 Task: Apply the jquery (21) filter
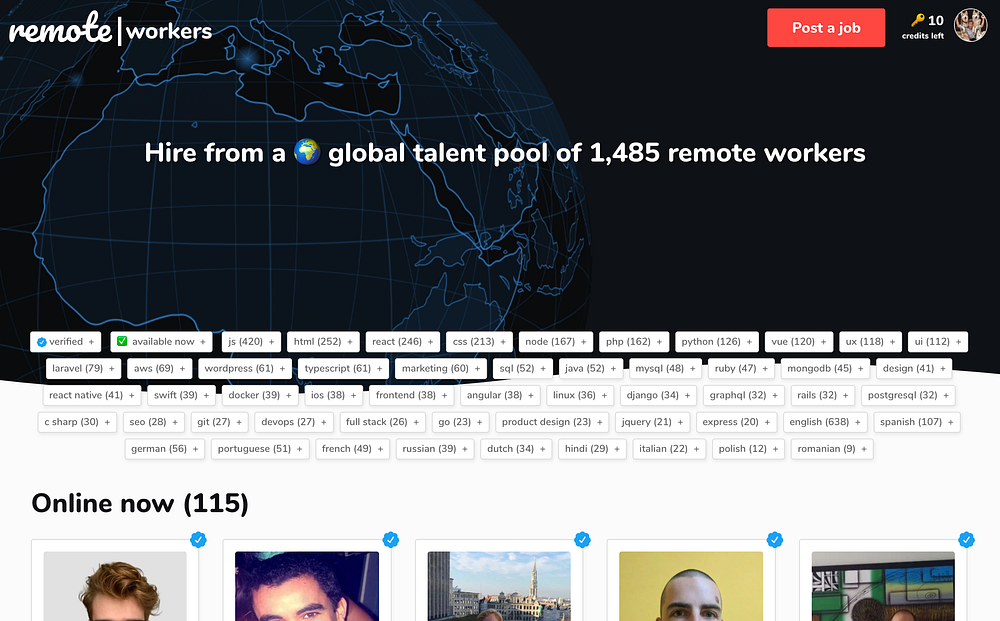[x=652, y=422]
